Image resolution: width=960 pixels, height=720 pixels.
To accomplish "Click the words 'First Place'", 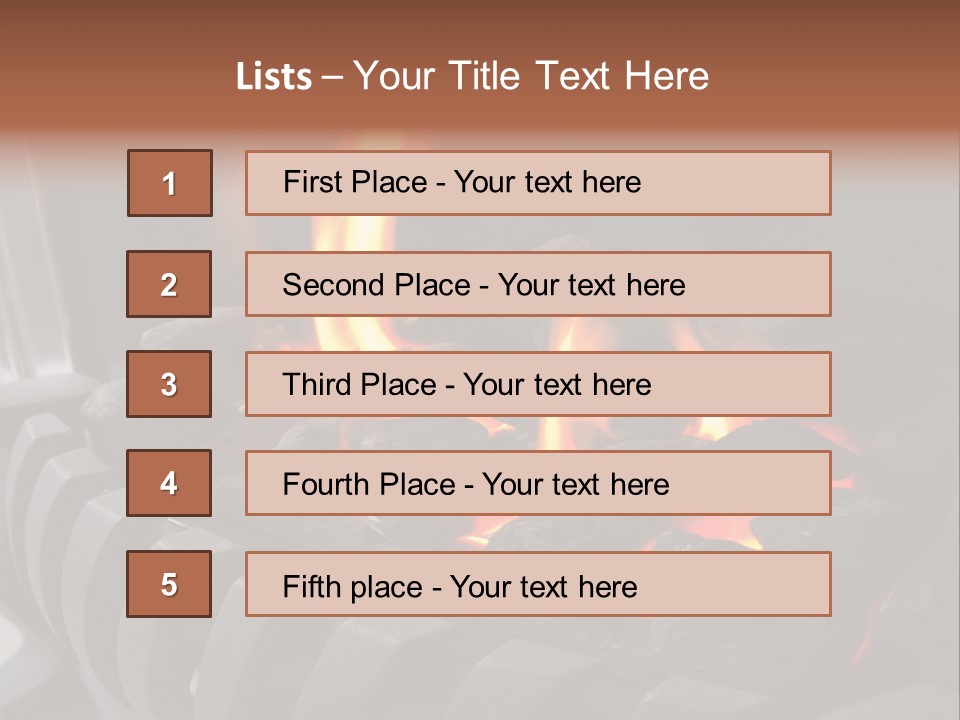I will click(x=355, y=182).
